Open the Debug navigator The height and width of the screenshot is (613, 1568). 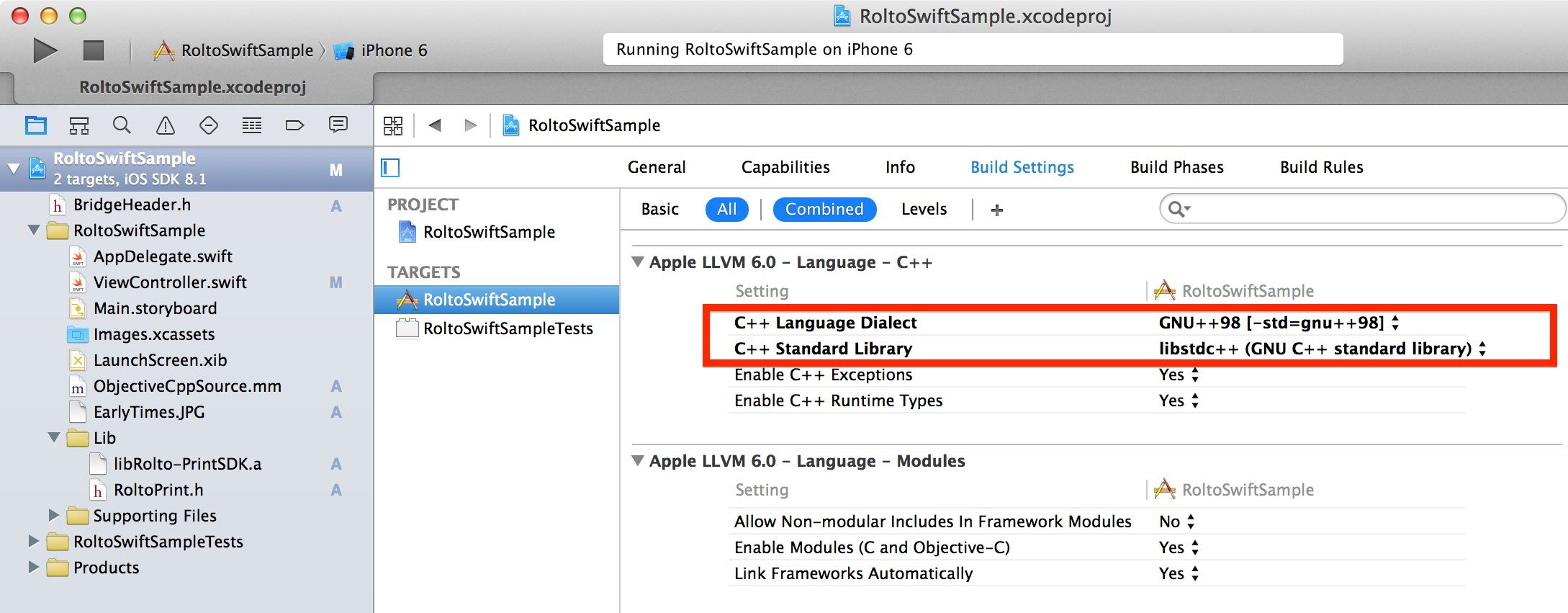(x=252, y=125)
